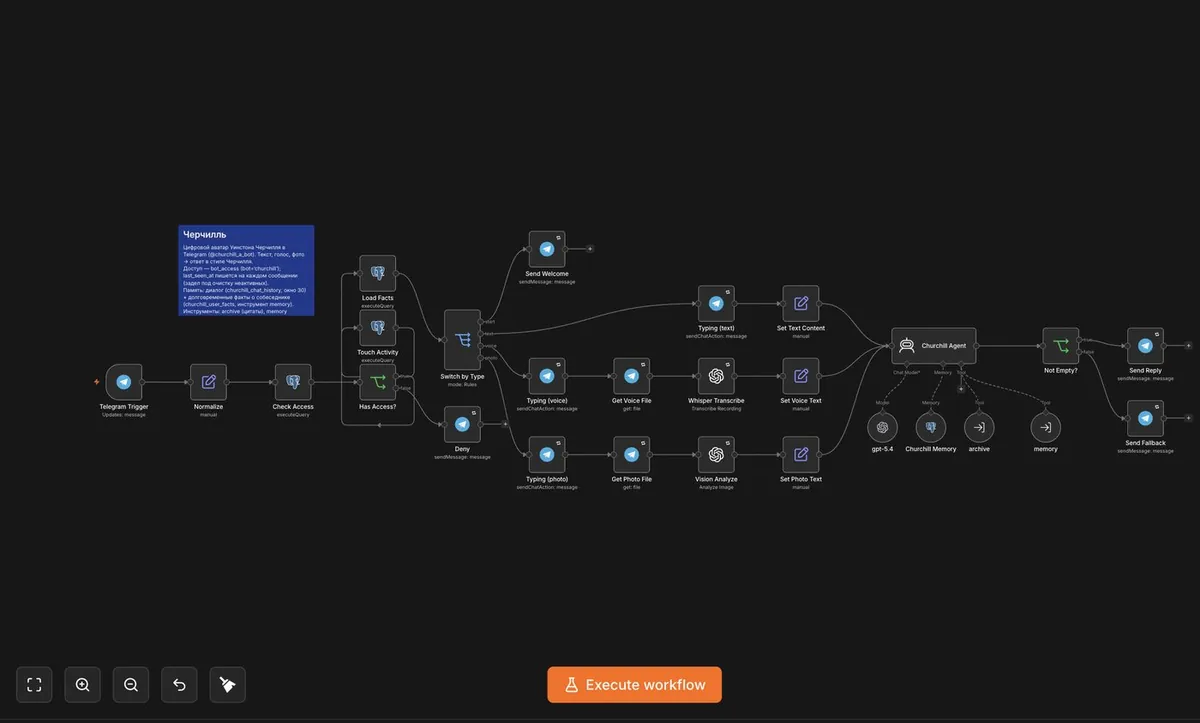The height and width of the screenshot is (723, 1200).
Task: Open the Typing (text) node
Action: click(716, 304)
